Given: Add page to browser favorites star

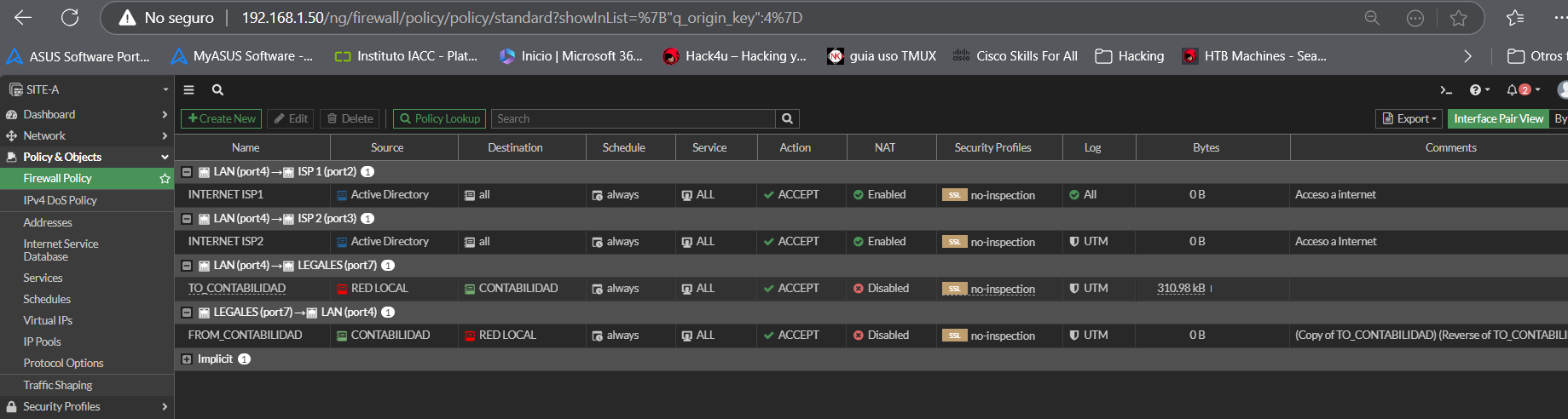Looking at the screenshot, I should coord(1459,18).
